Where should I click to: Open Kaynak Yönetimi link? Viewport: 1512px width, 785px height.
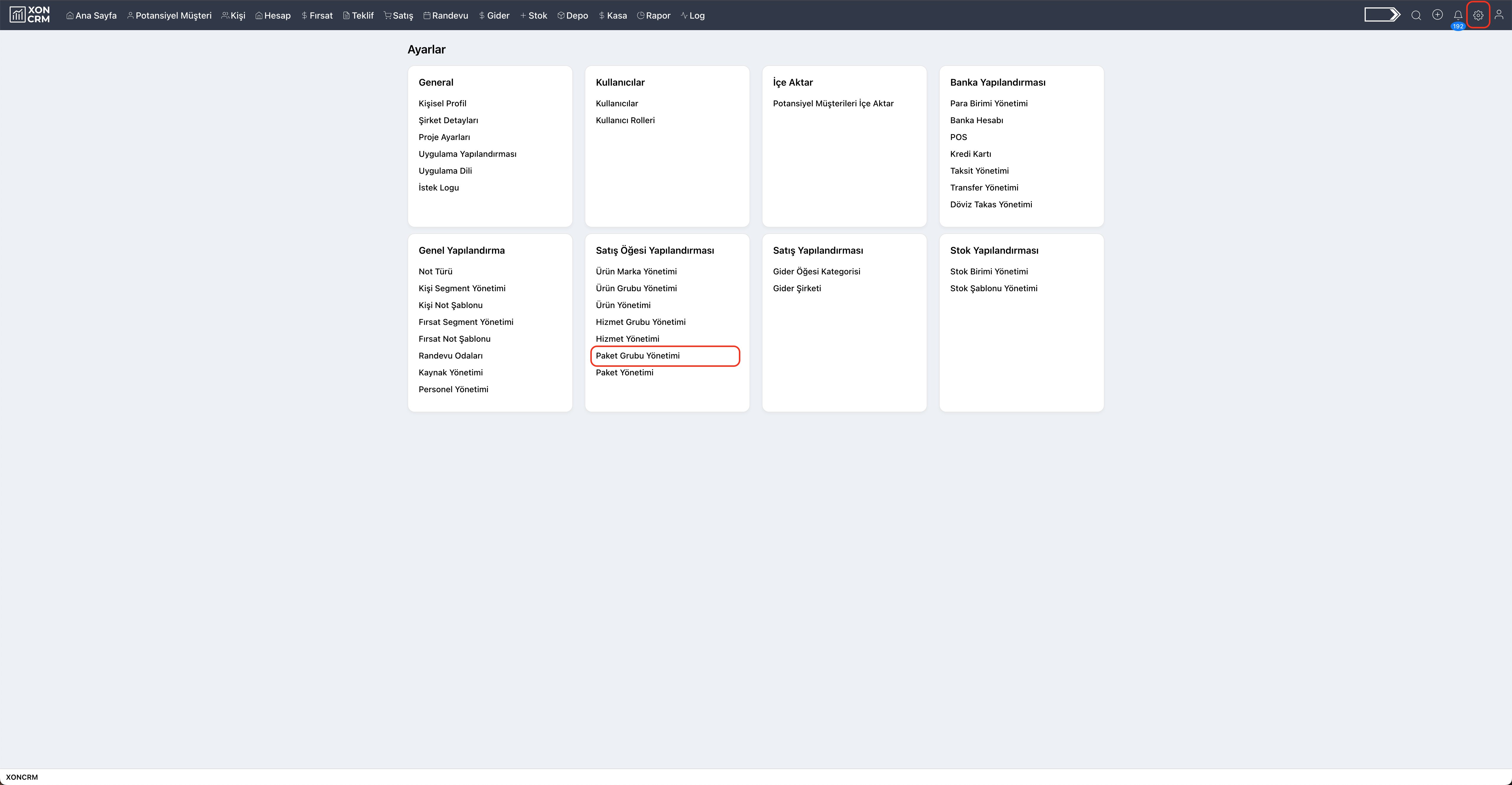(451, 373)
